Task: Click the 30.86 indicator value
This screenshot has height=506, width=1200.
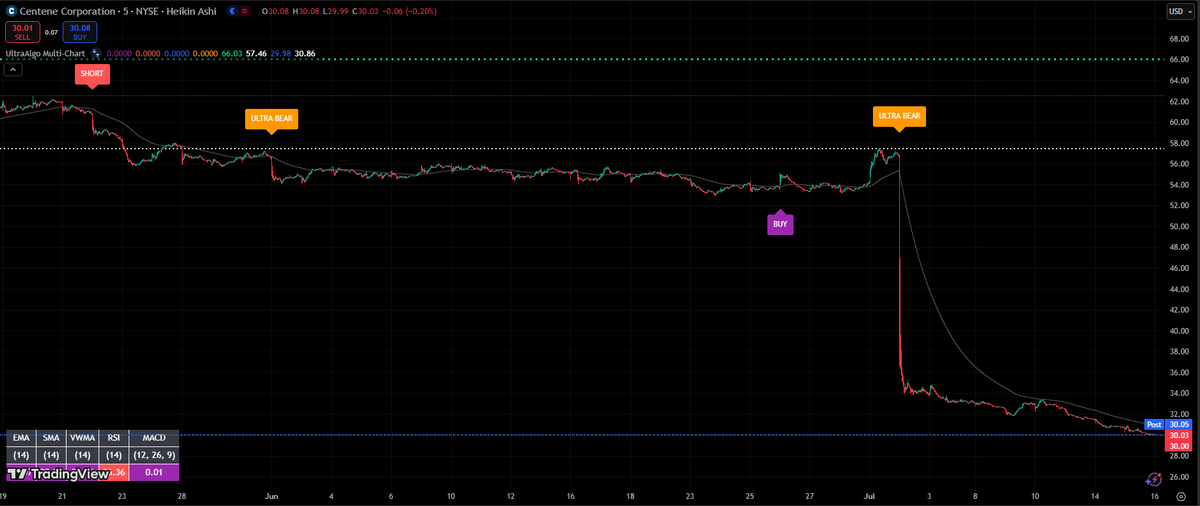Action: pos(305,52)
